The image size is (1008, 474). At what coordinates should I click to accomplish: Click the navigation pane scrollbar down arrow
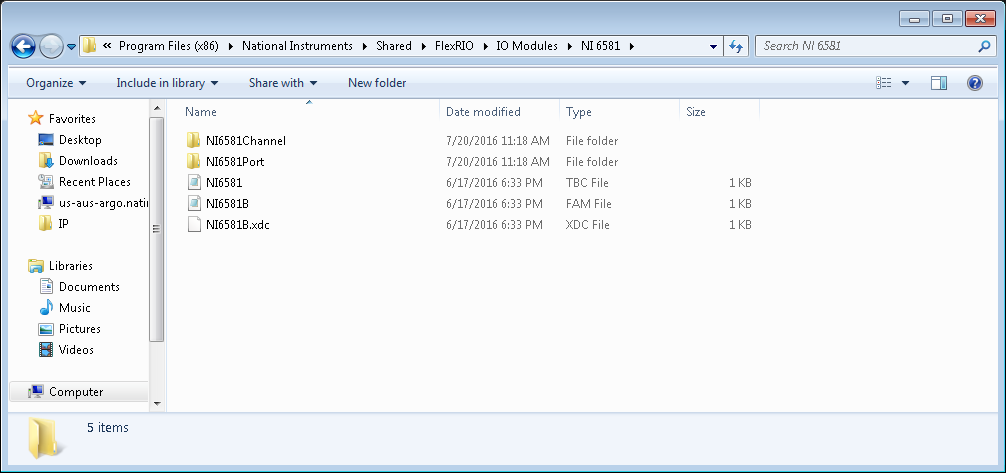pos(155,403)
